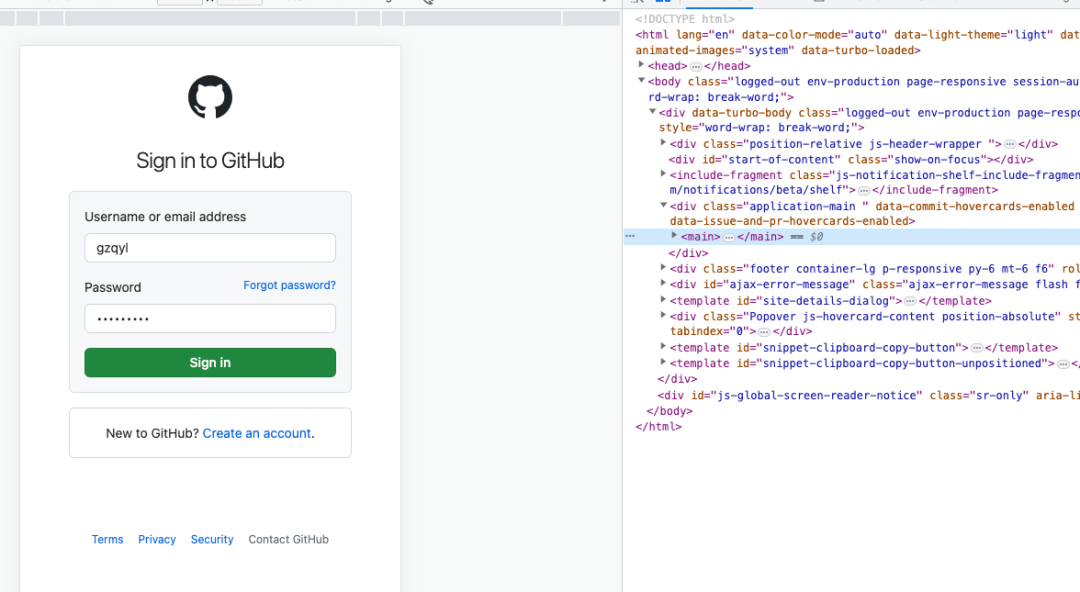
Task: Click the green Sign in button
Action: click(210, 363)
